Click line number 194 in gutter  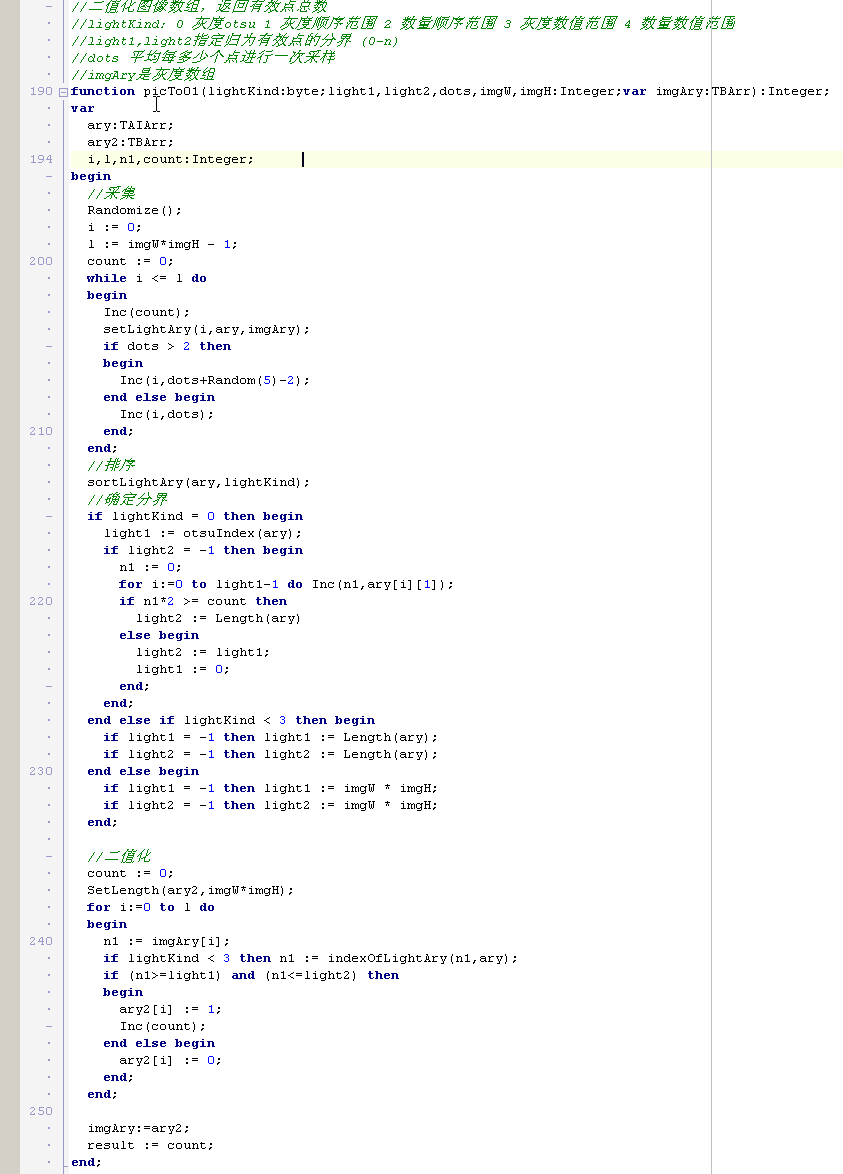(40, 159)
